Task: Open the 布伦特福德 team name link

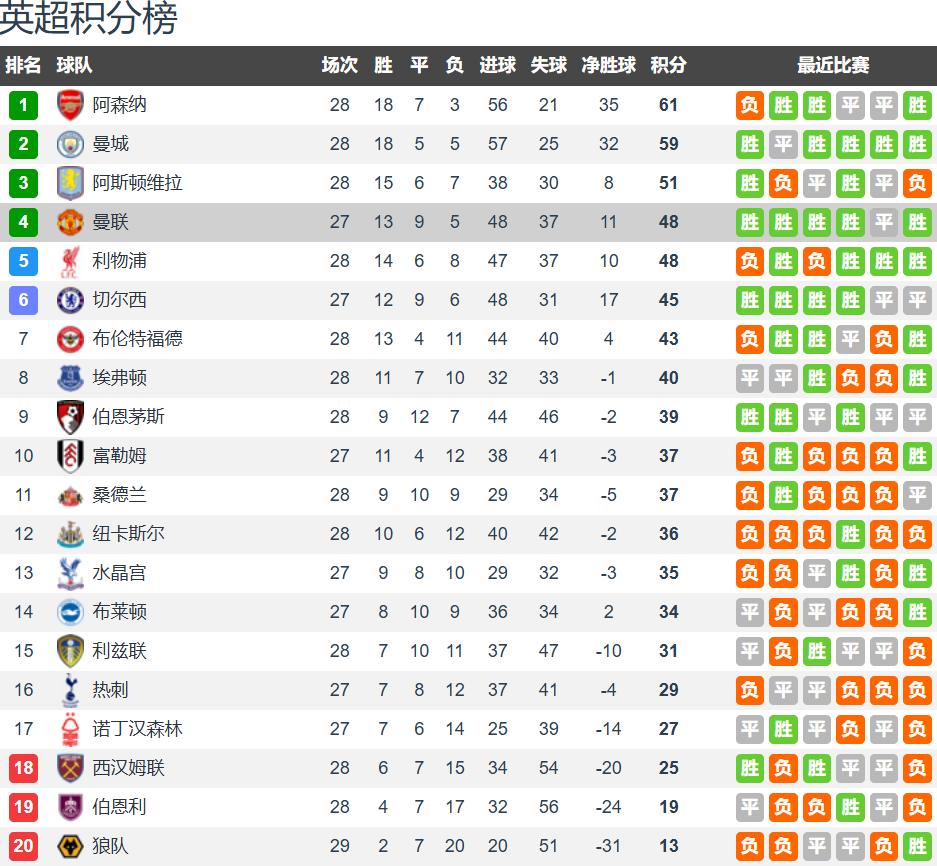Action: point(137,339)
